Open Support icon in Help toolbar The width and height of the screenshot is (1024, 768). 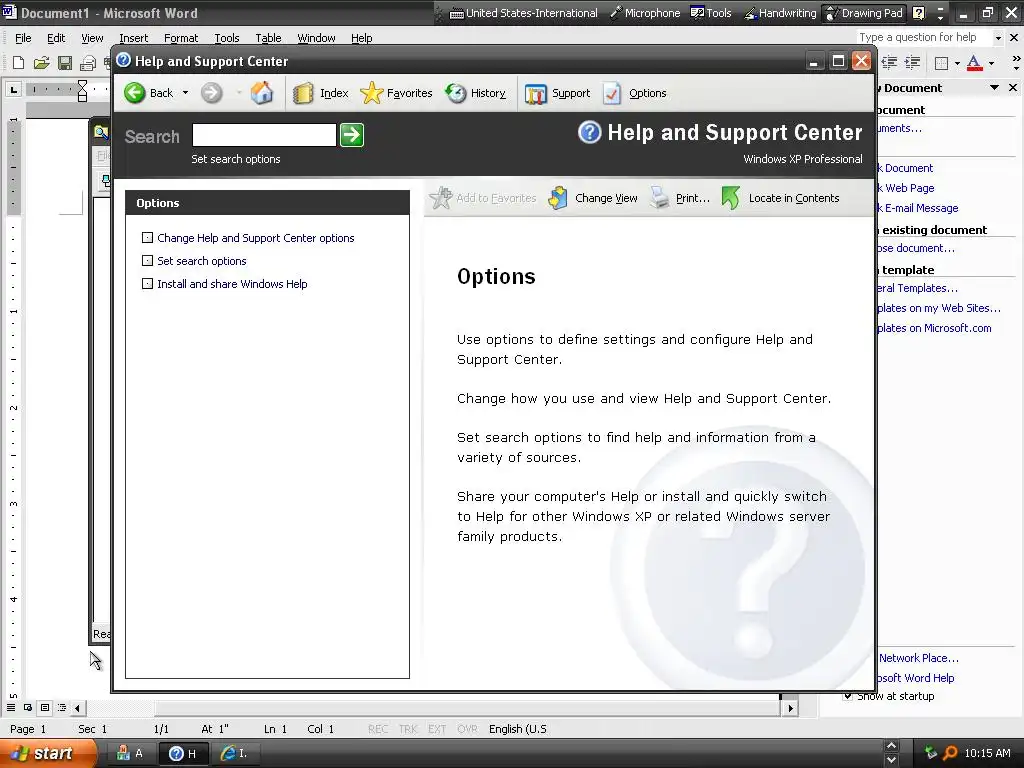[x=536, y=93]
